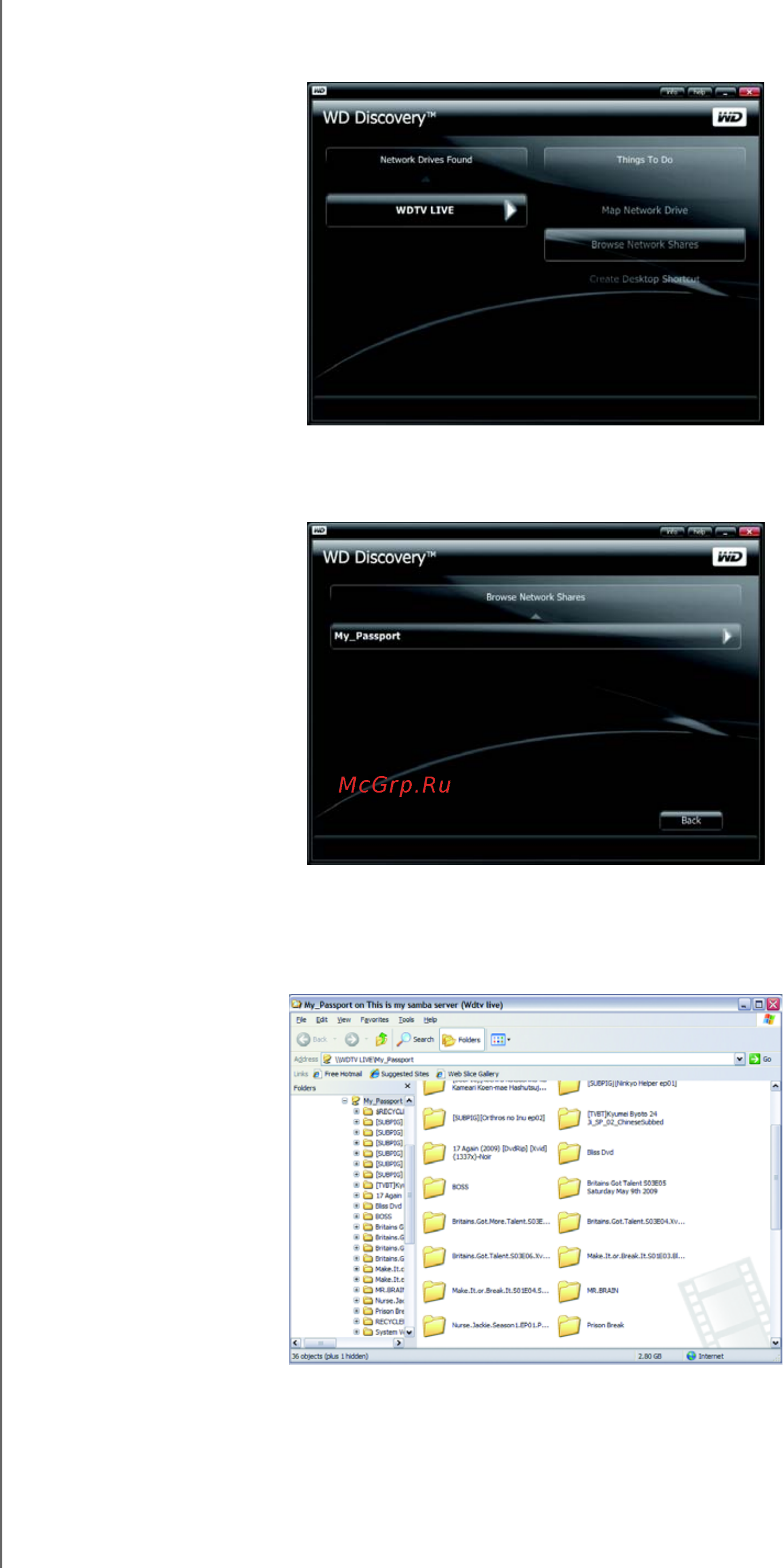Expand the $RECYCLE node in folder tree
783x1568 pixels.
click(357, 1112)
